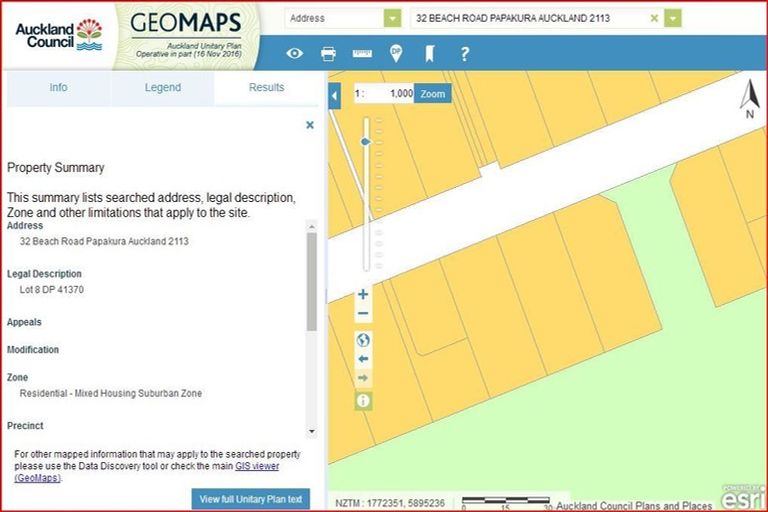Toggle layer visibility eye icon in toolbar
Viewport: 768px width, 512px height.
point(294,54)
